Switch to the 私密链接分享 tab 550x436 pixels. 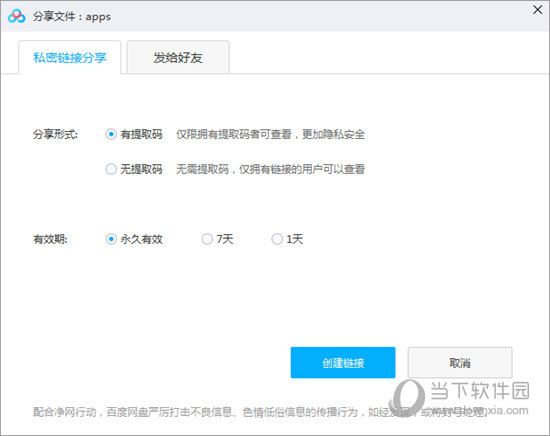pos(70,58)
